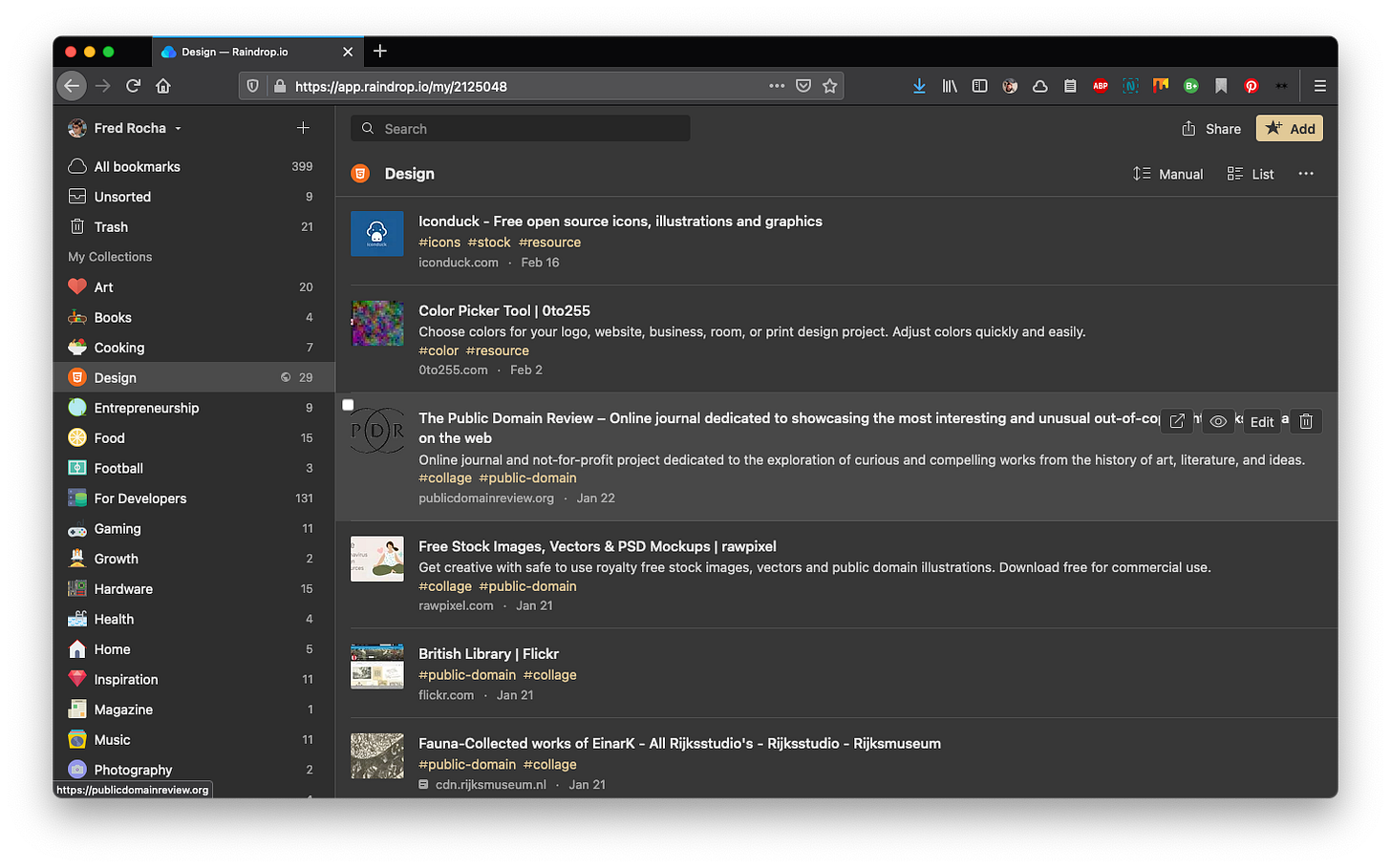Open All bookmarks

click(x=194, y=166)
